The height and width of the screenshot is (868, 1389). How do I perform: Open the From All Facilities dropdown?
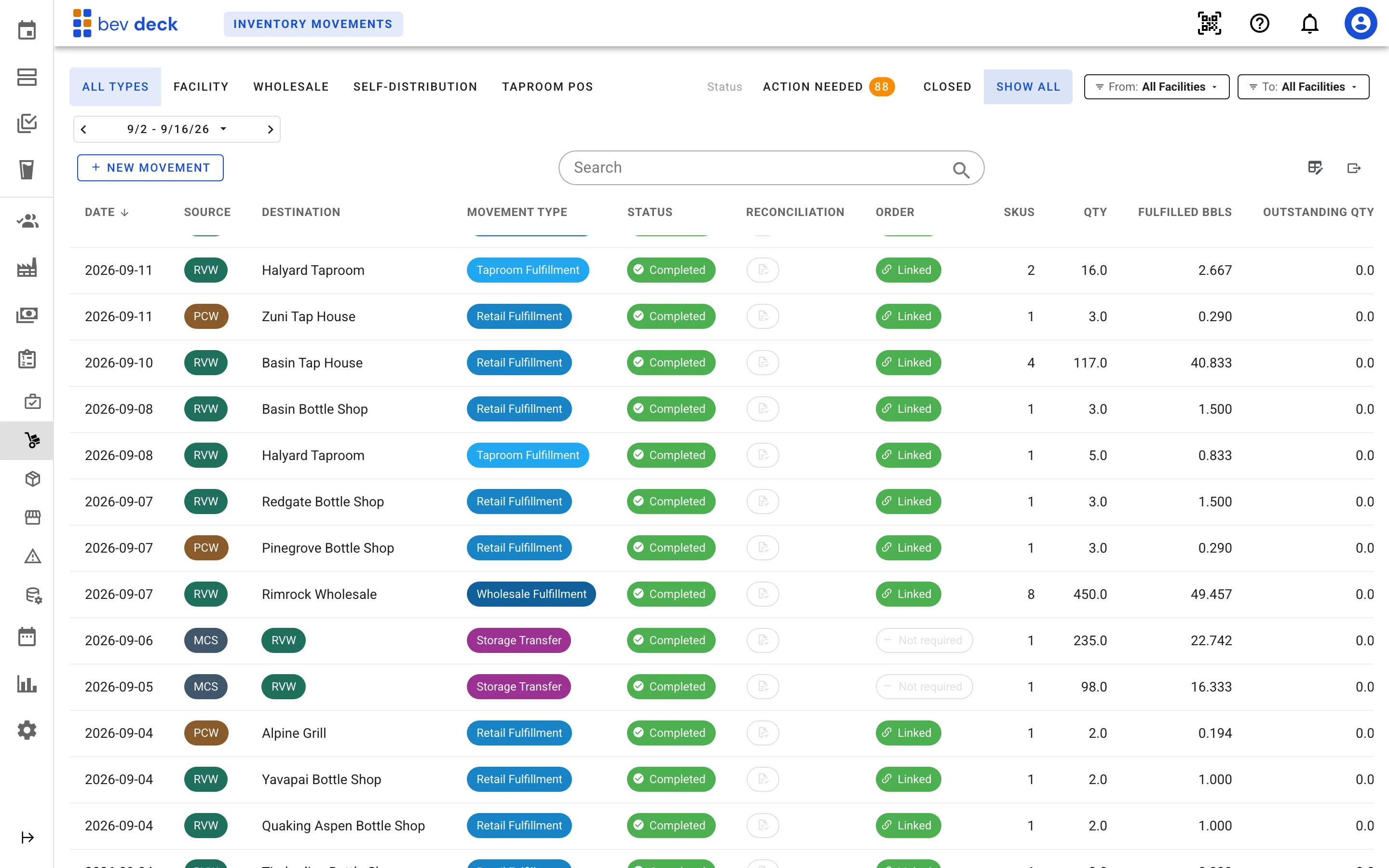(x=1156, y=87)
